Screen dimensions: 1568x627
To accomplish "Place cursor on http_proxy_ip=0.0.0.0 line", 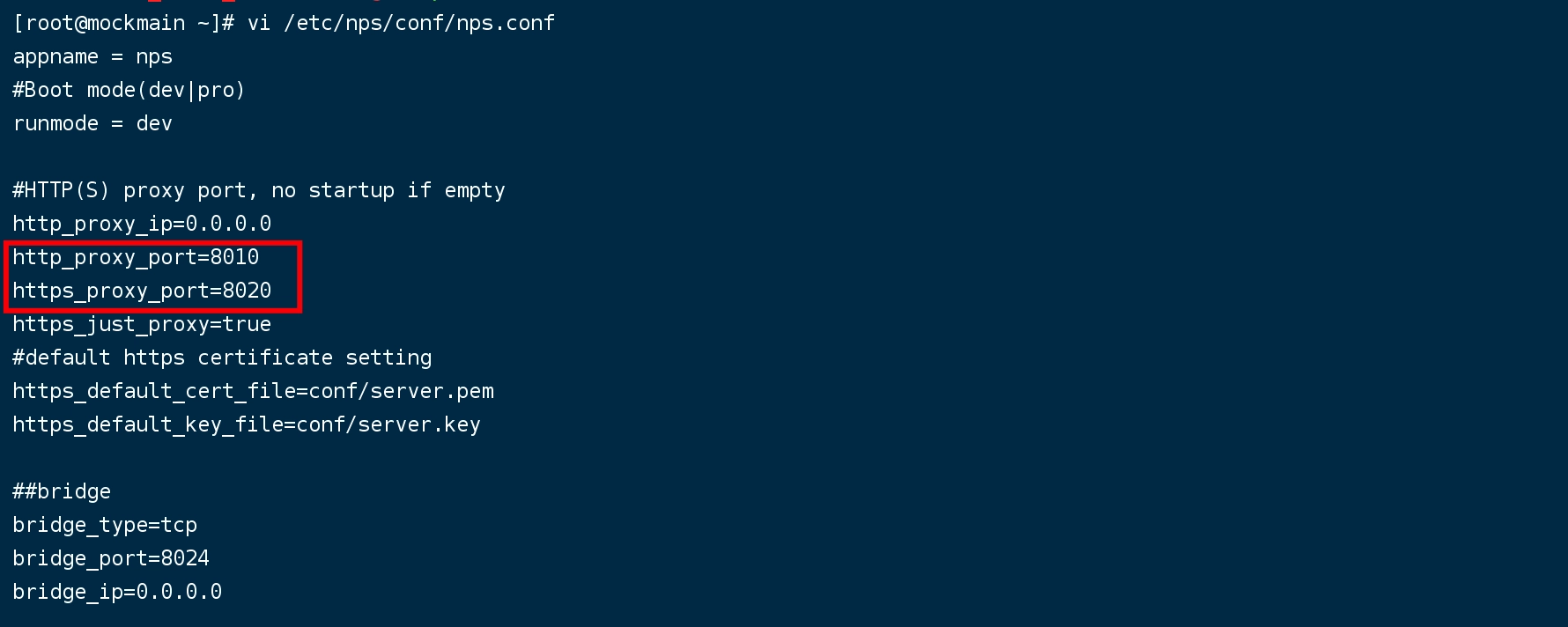I will (x=142, y=224).
